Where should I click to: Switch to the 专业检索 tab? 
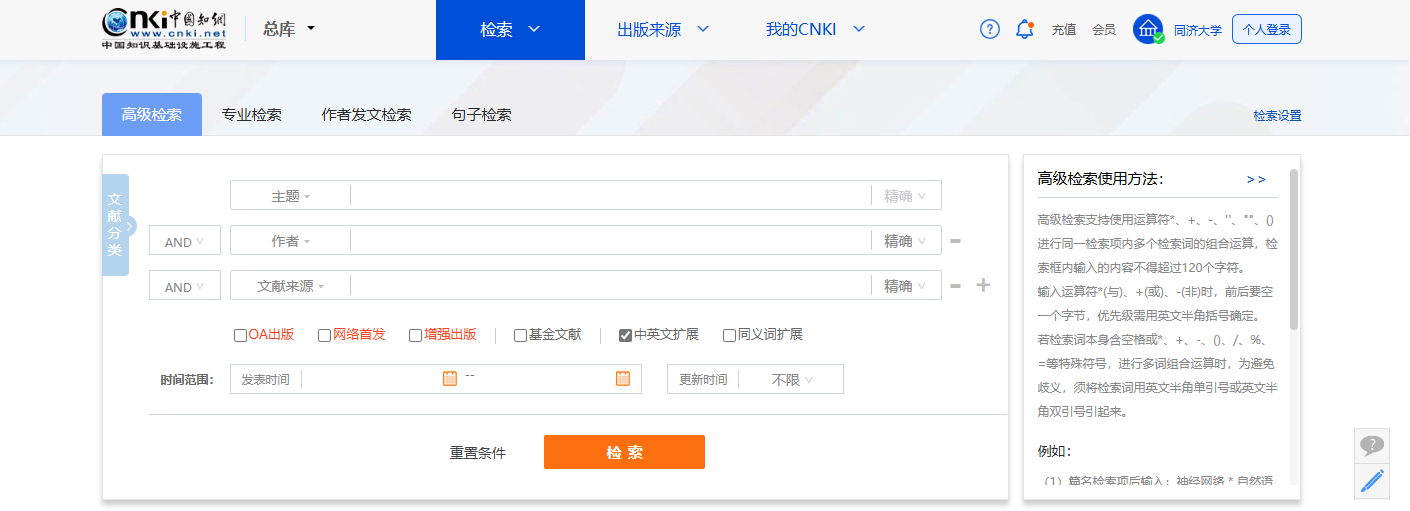pyautogui.click(x=251, y=115)
